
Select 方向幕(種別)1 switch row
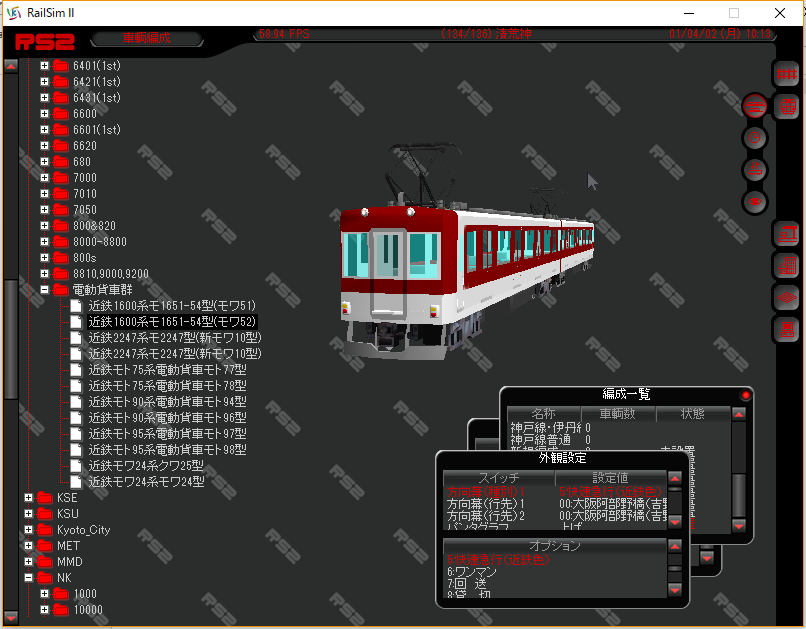click(x=555, y=491)
